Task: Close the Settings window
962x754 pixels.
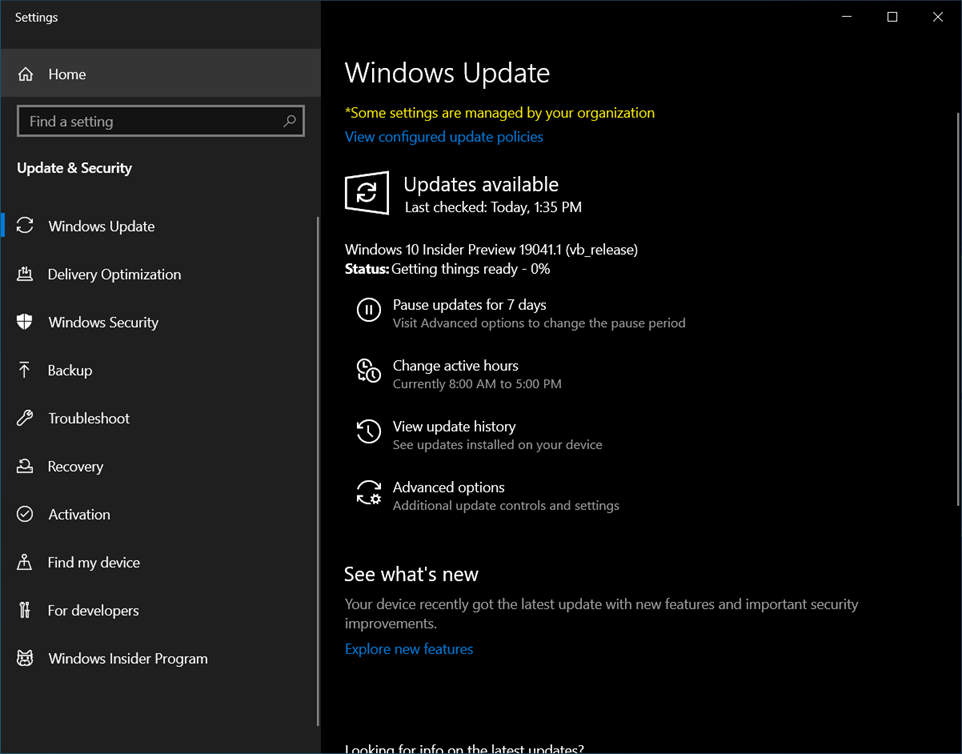Action: click(x=937, y=17)
